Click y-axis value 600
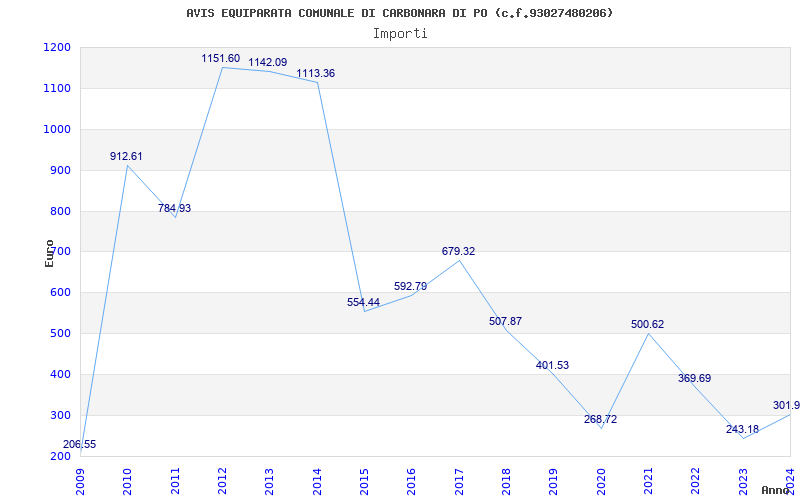 tap(61, 292)
